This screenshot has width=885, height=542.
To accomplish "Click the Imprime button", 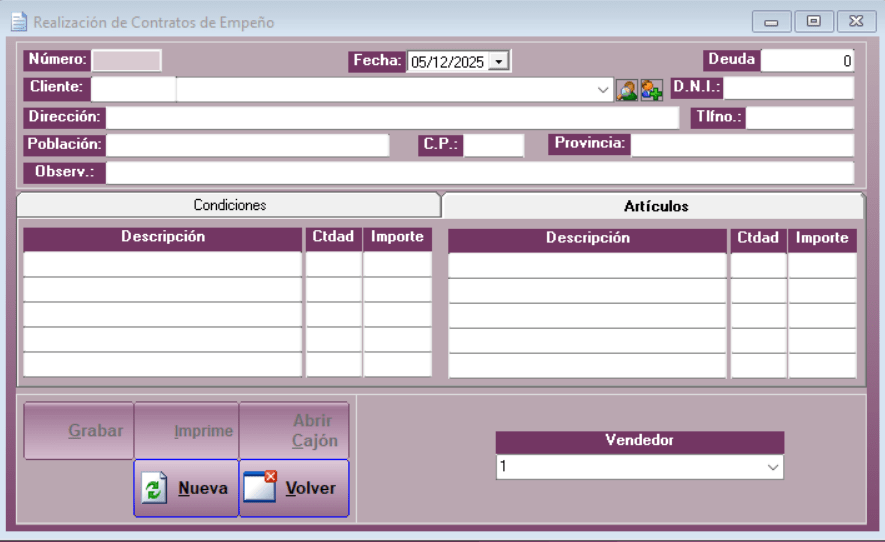I will 187,431.
